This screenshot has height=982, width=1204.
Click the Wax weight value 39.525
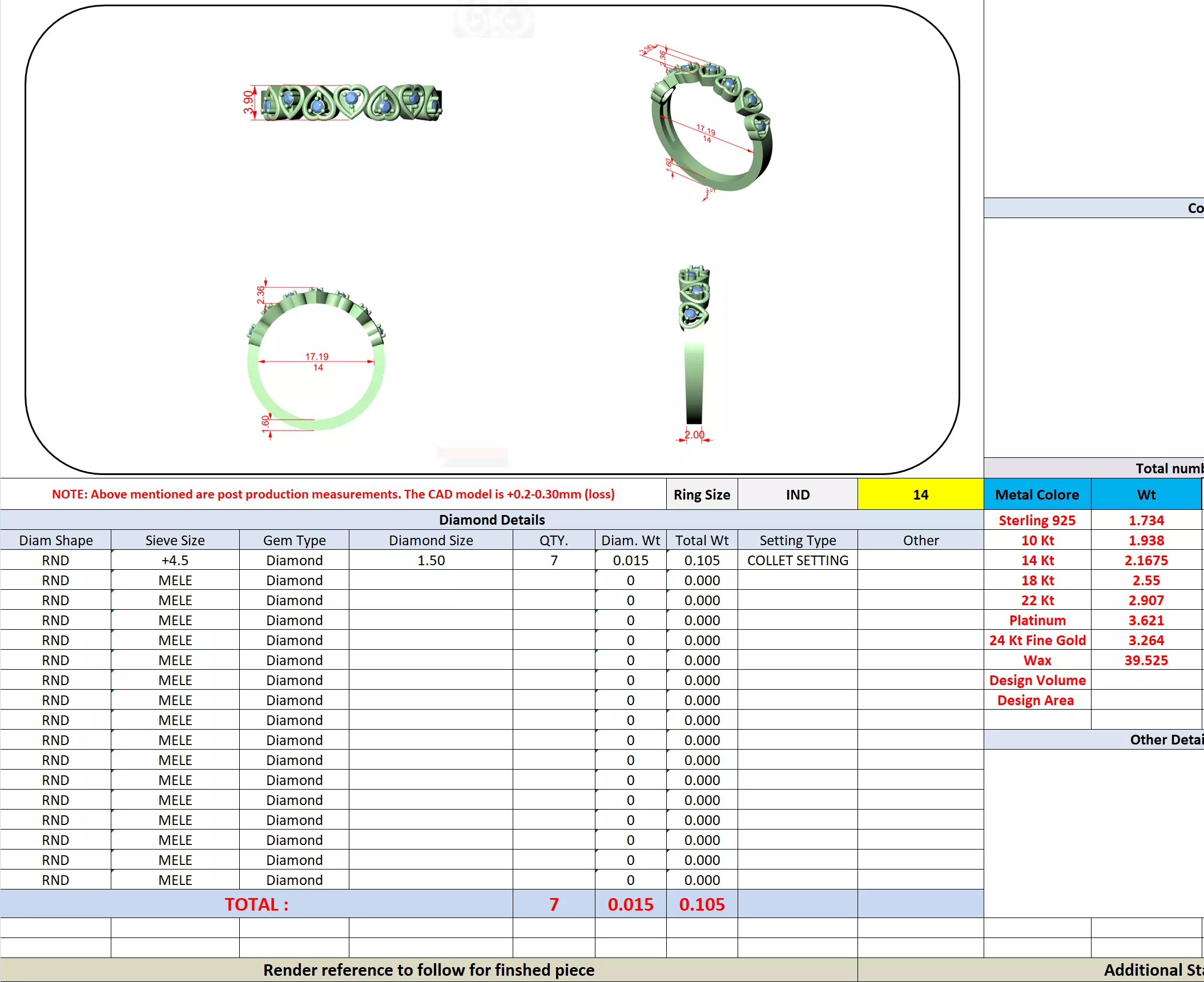tap(1146, 660)
